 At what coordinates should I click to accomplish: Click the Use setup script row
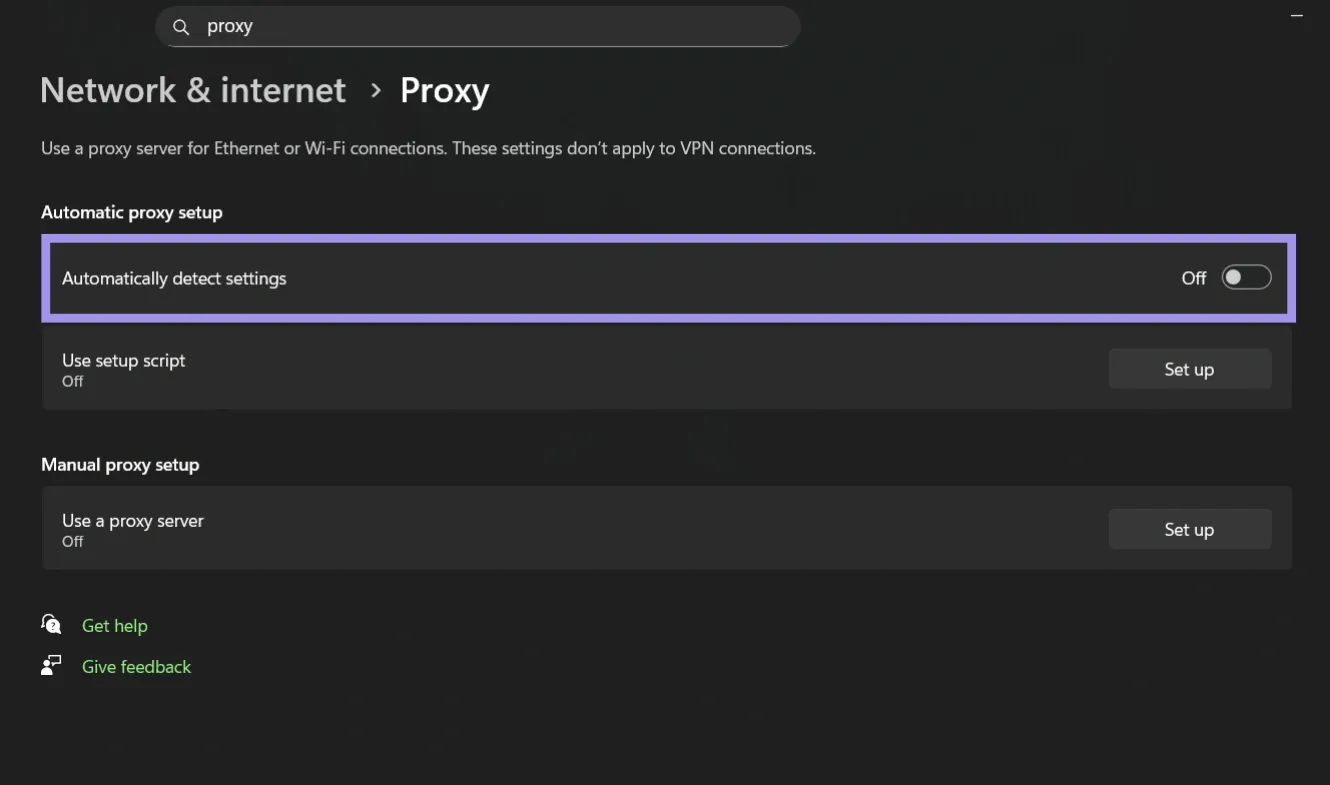click(500, 368)
